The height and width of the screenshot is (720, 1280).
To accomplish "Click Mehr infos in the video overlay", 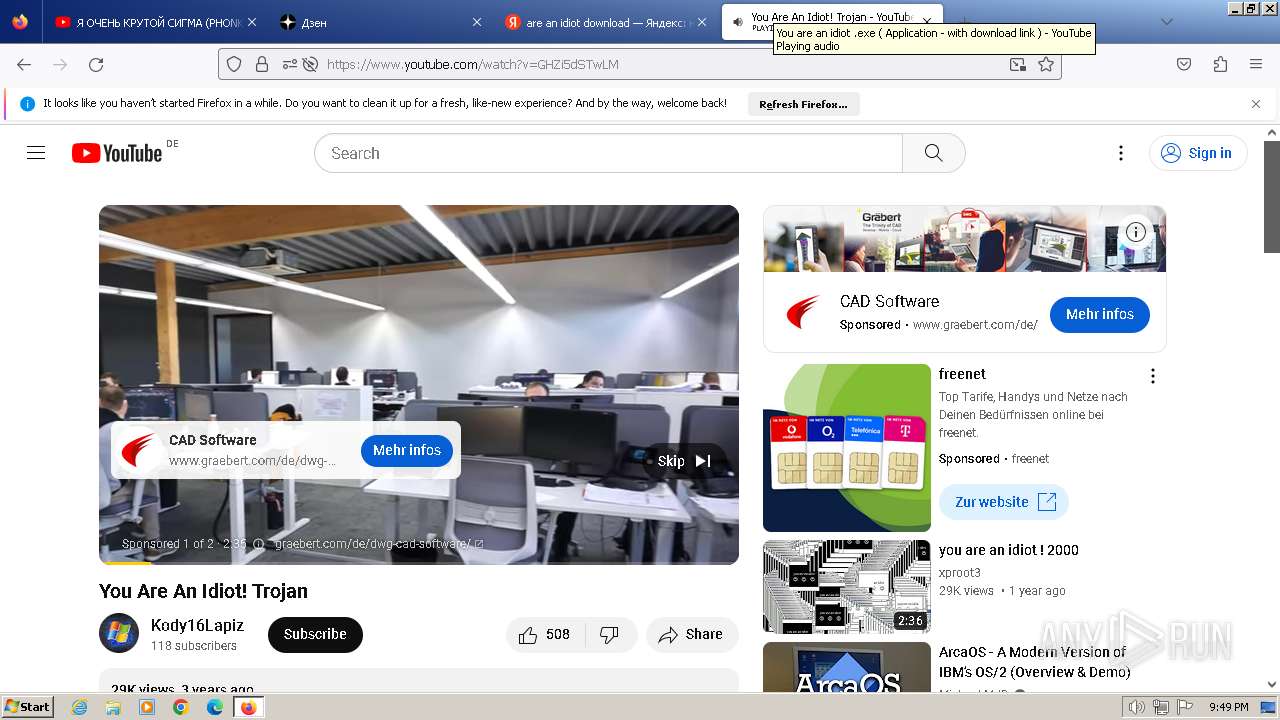I will pos(407,450).
